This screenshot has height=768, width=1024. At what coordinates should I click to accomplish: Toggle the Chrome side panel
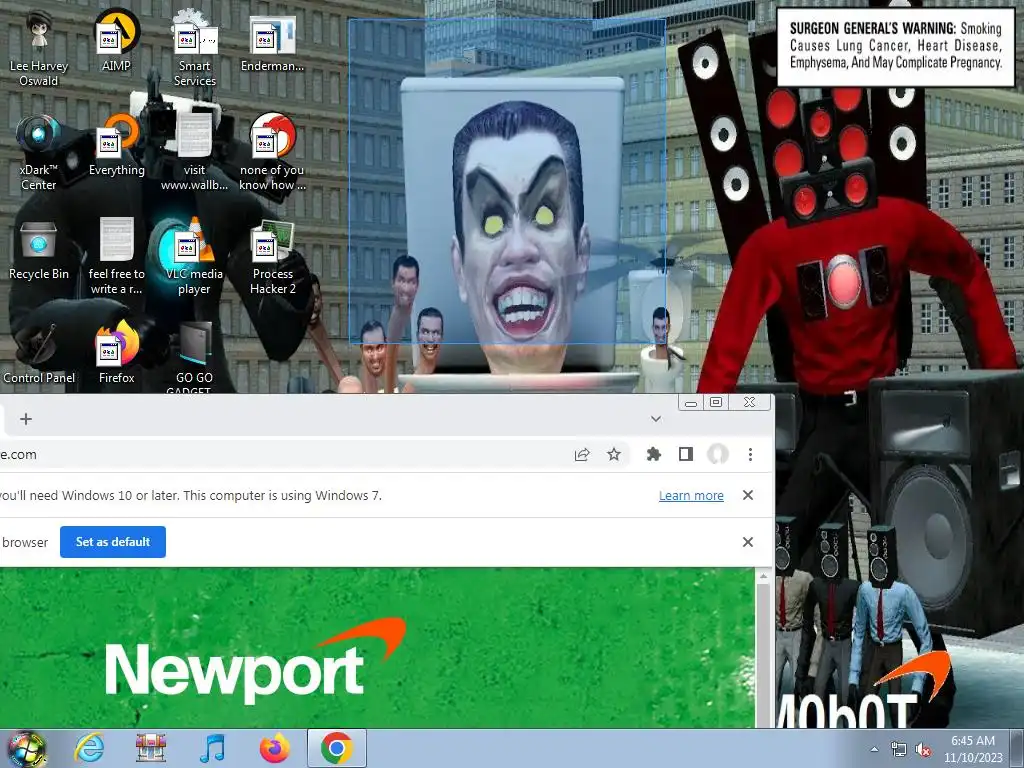(686, 455)
